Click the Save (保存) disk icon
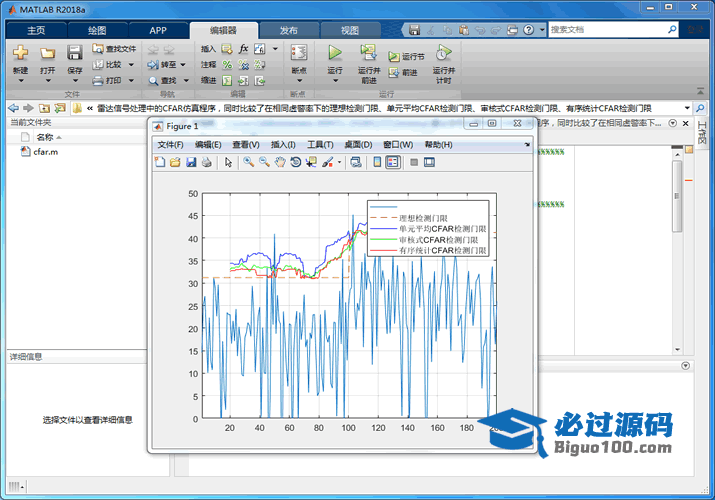715x500 pixels. [75, 53]
